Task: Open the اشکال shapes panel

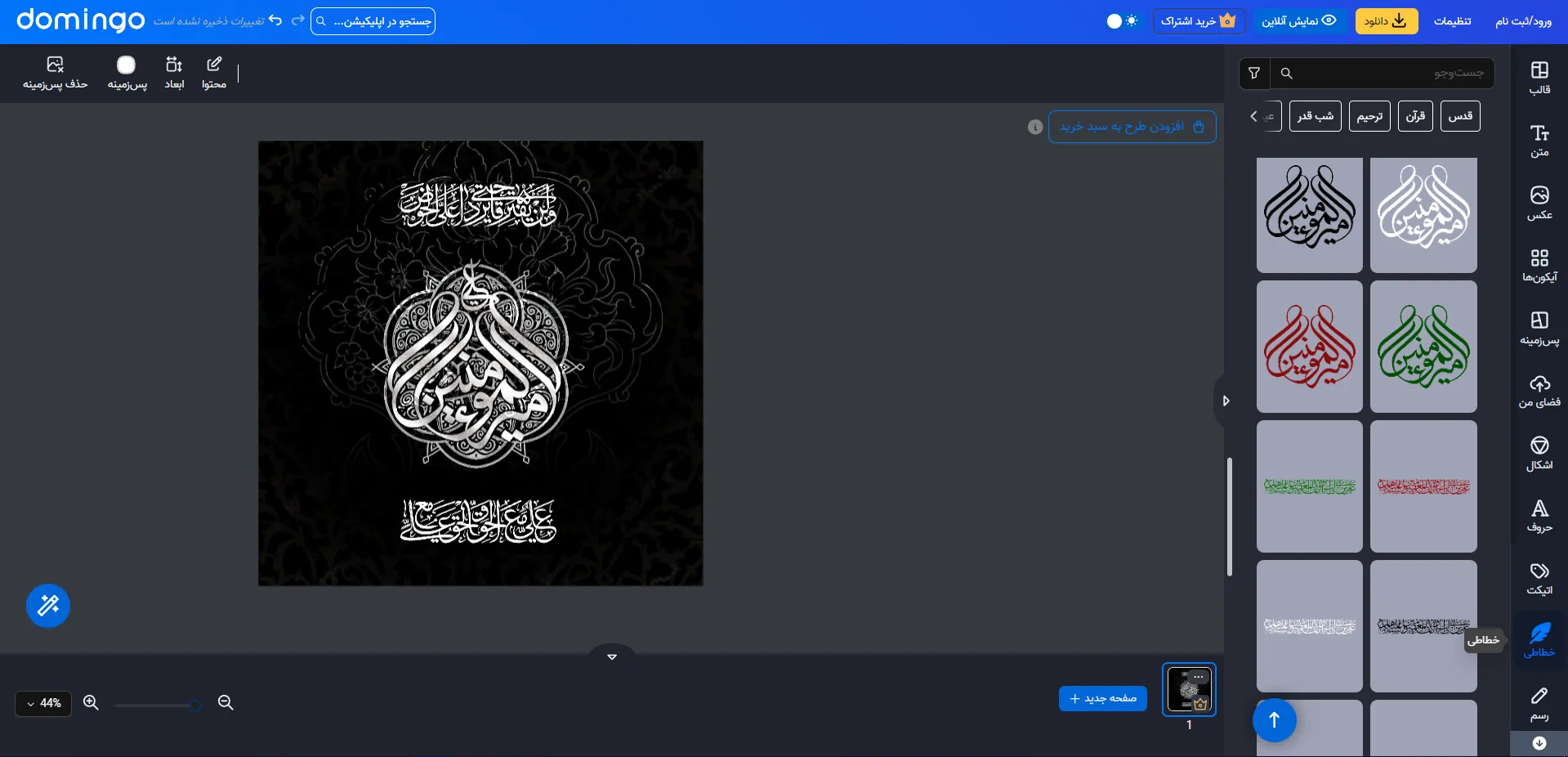Action: [1539, 453]
